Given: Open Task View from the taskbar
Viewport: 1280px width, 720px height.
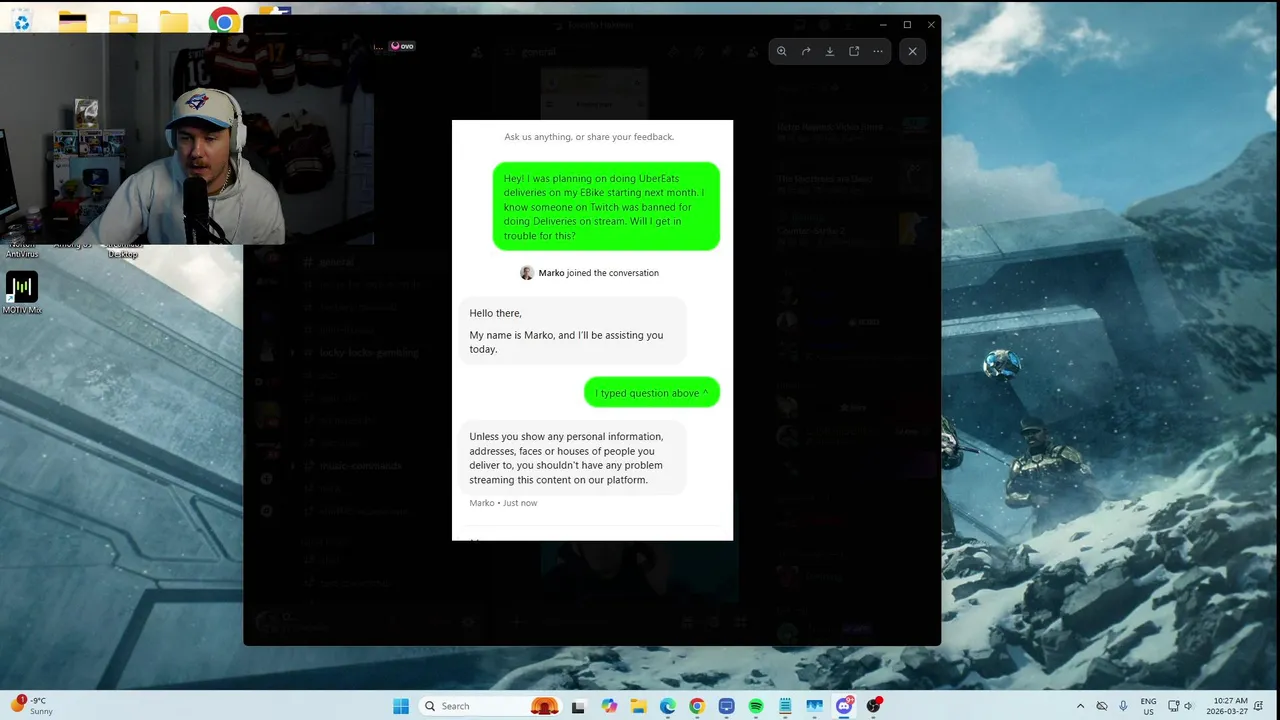Looking at the screenshot, I should point(578,706).
